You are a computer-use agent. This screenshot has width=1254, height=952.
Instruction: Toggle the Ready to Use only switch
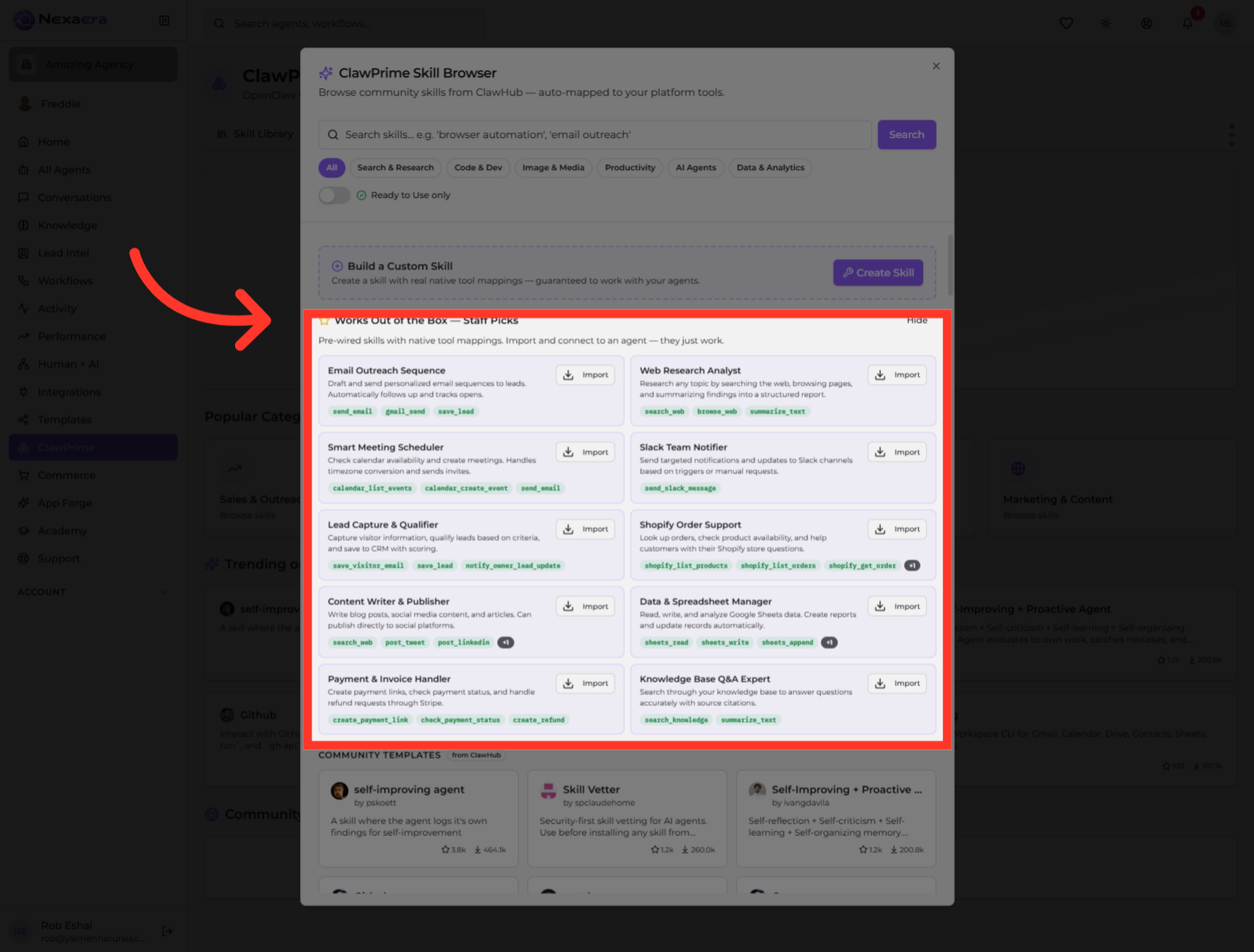click(x=334, y=195)
